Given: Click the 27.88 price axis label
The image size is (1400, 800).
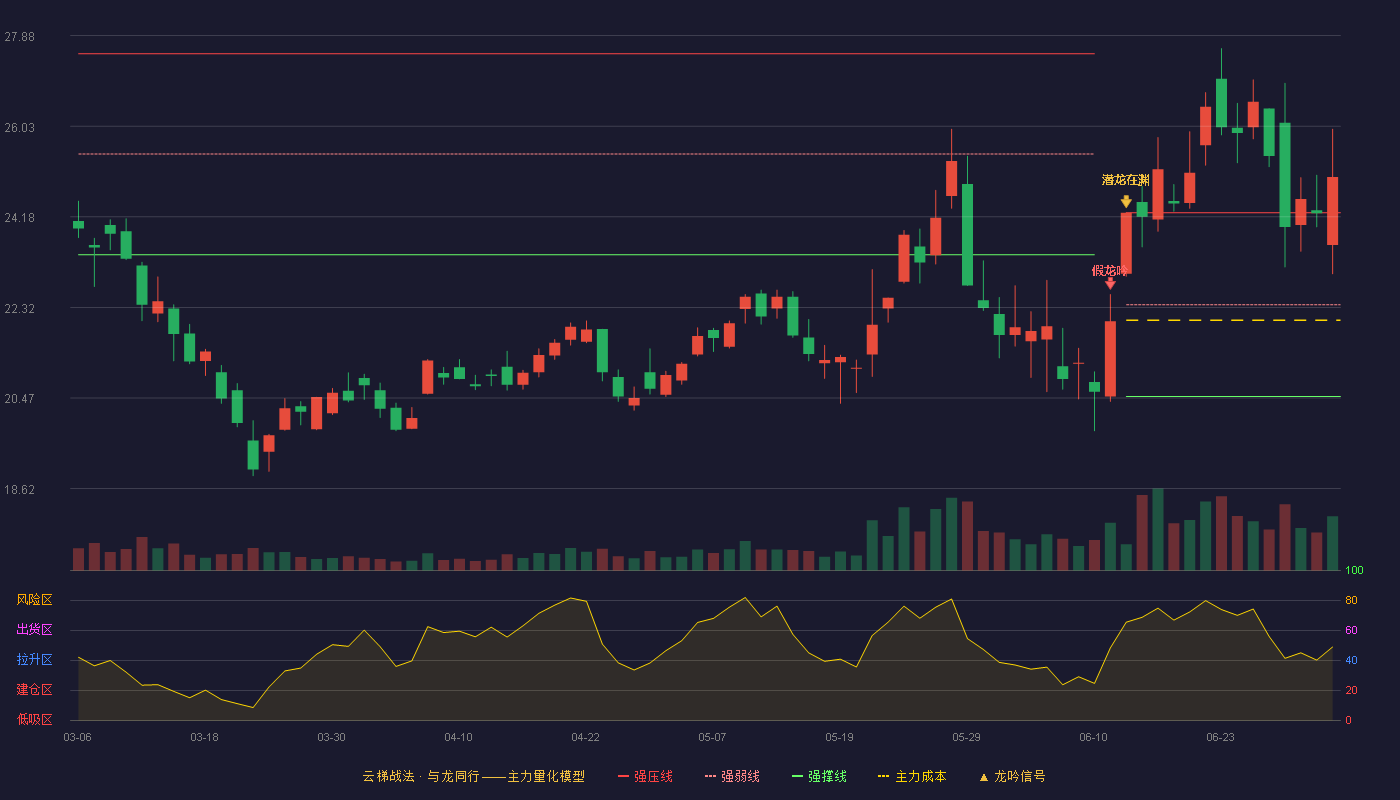Looking at the screenshot, I should click(x=19, y=37).
